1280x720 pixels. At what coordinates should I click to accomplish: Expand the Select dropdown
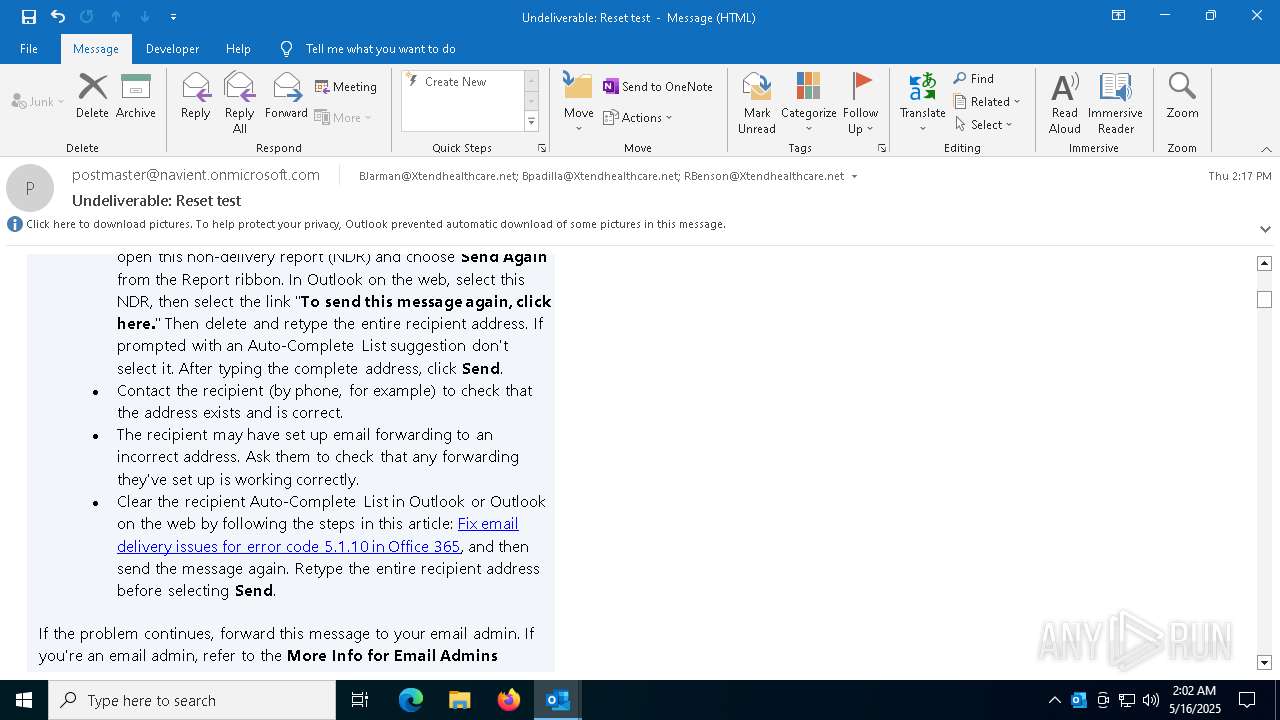pyautogui.click(x=983, y=125)
